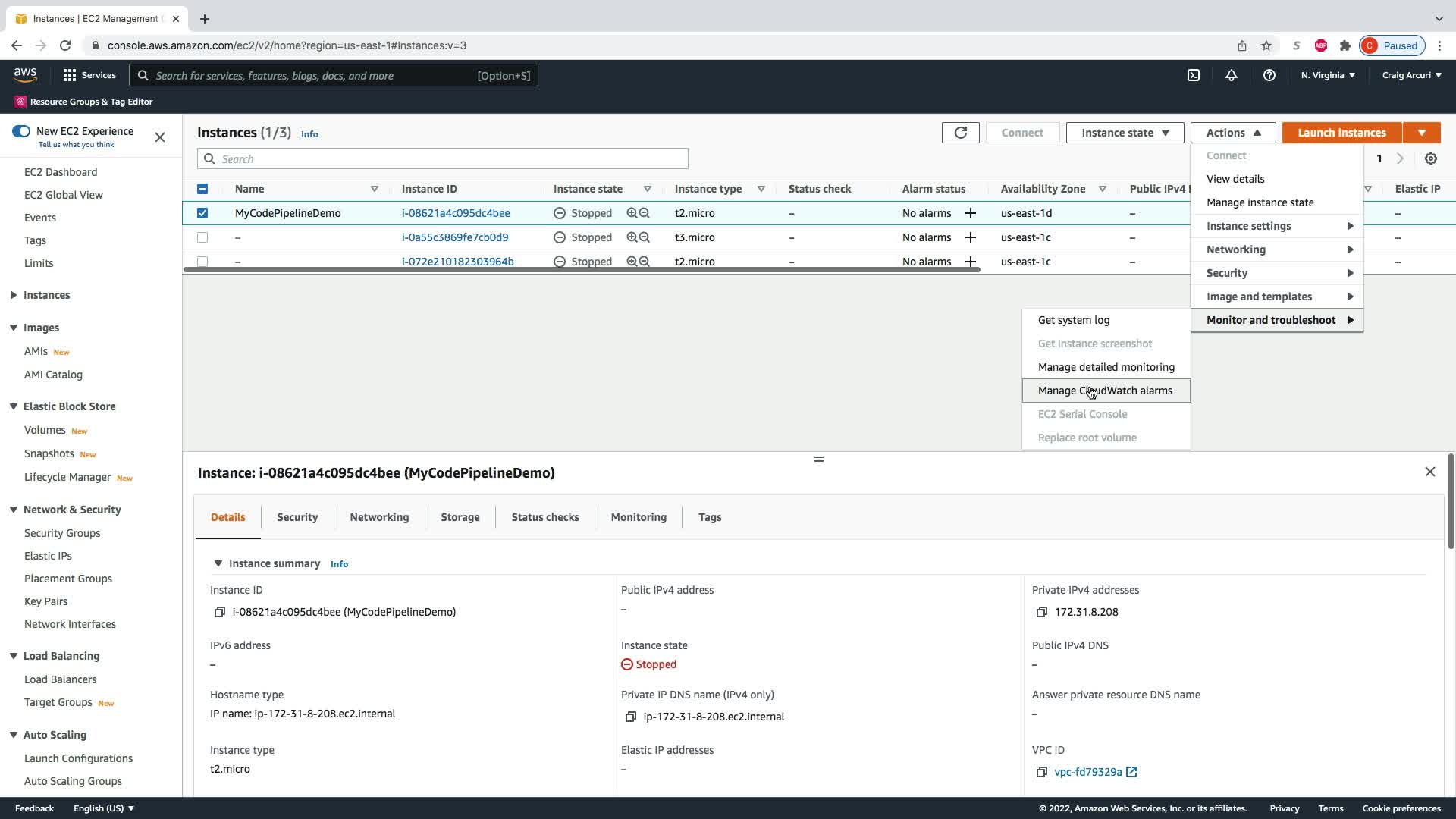Switch to the Monitoring tab
1456x819 pixels.
point(639,517)
